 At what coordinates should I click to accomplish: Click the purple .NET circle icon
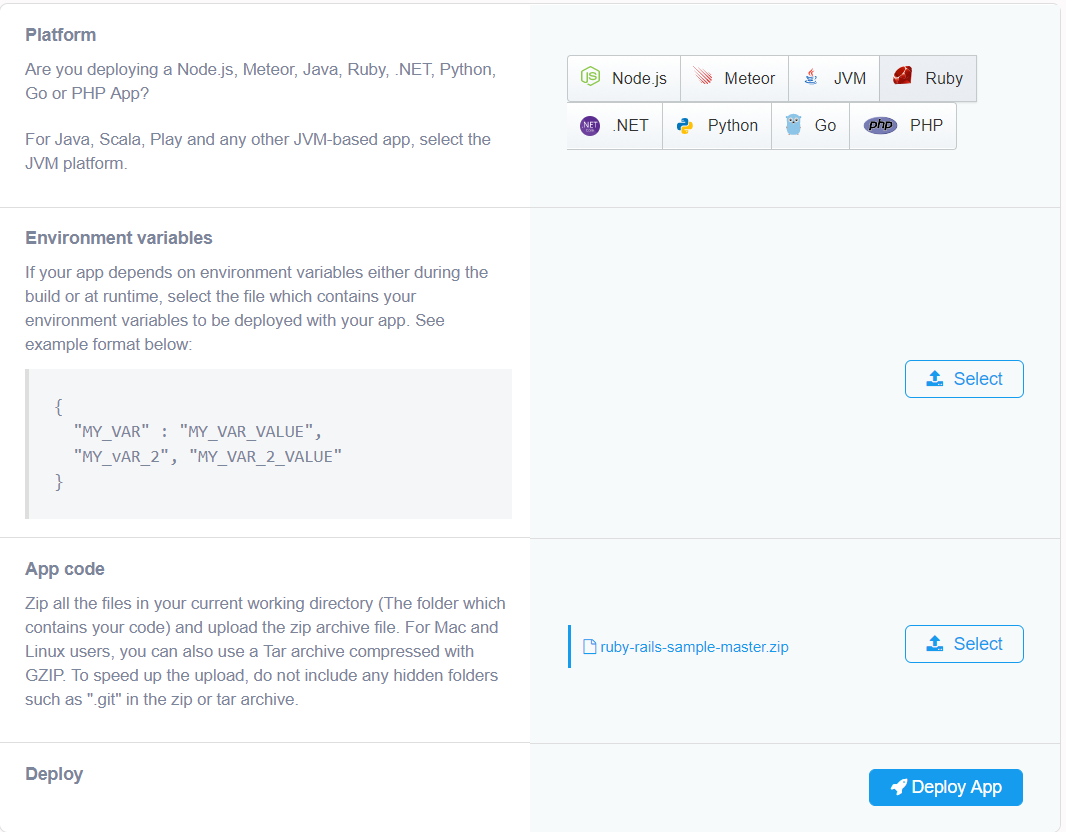pos(590,126)
